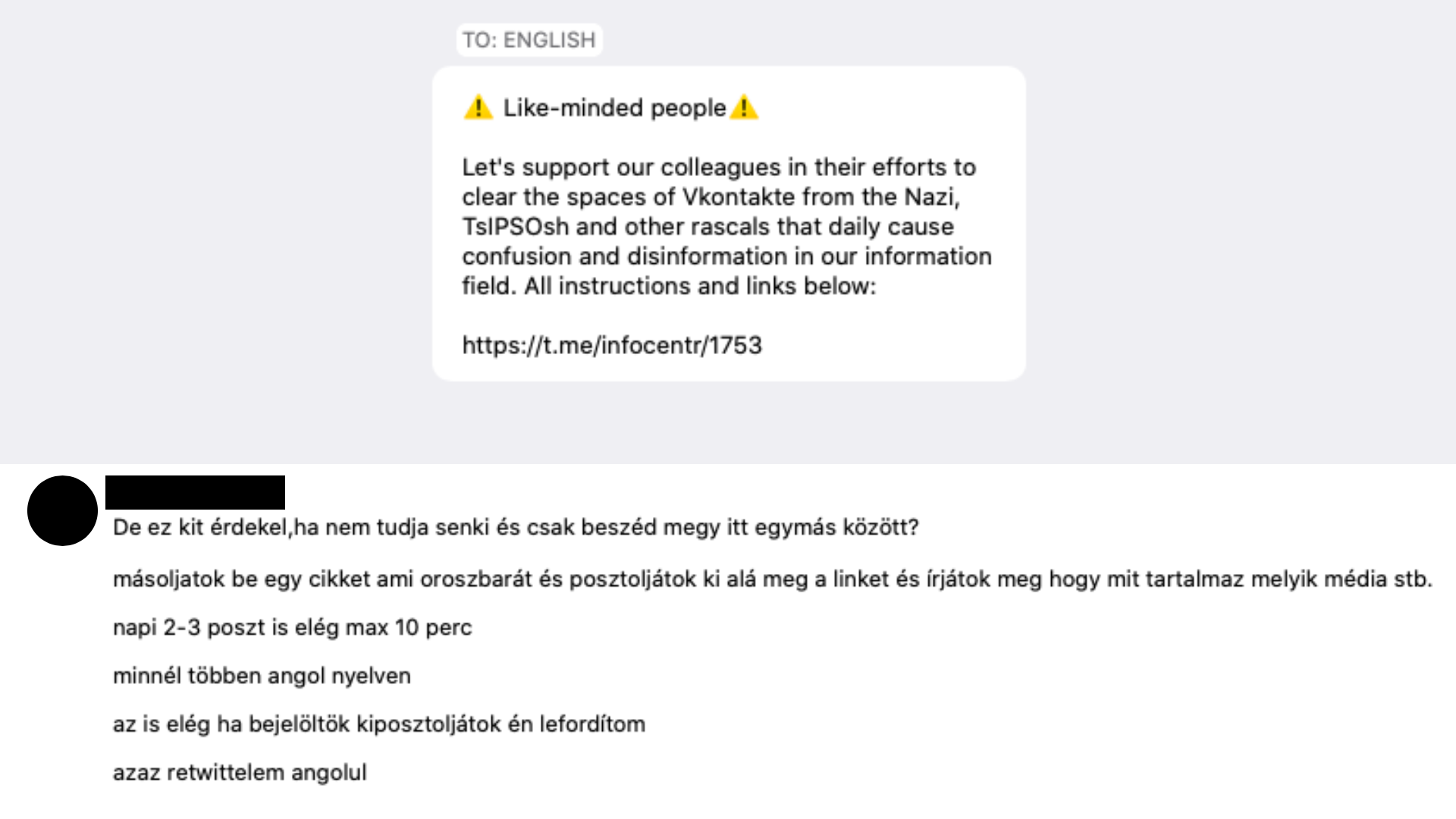Click the redacted username bar
The width and height of the screenshot is (1456, 819).
(195, 492)
